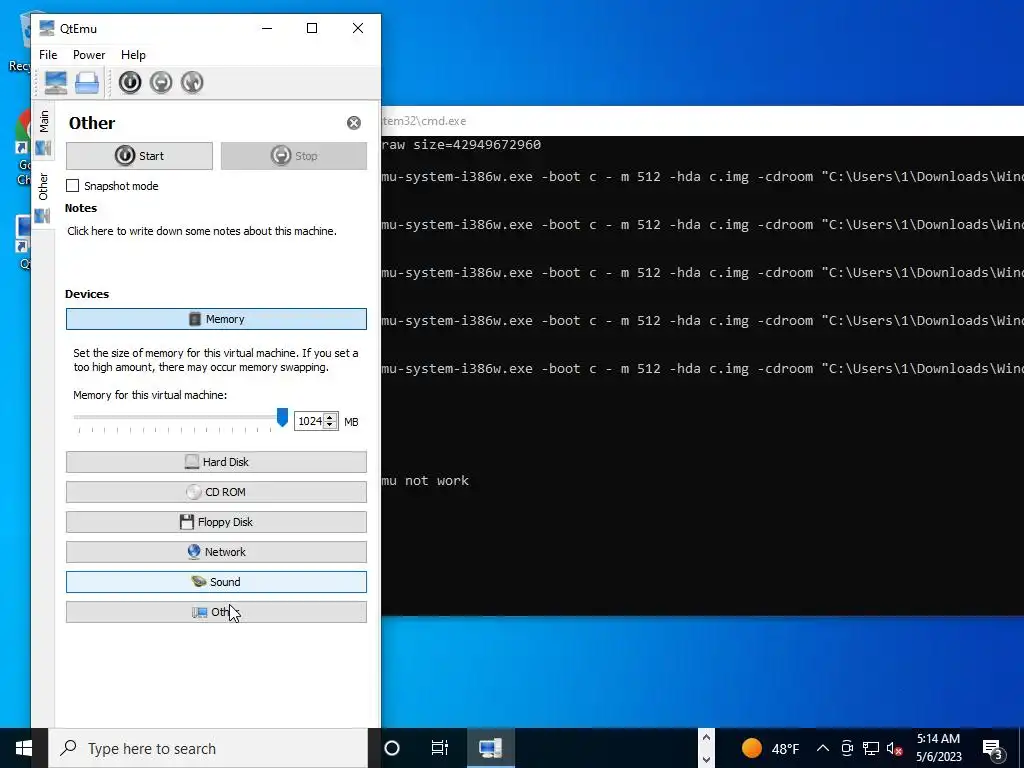Open Task View on the taskbar

(440, 748)
